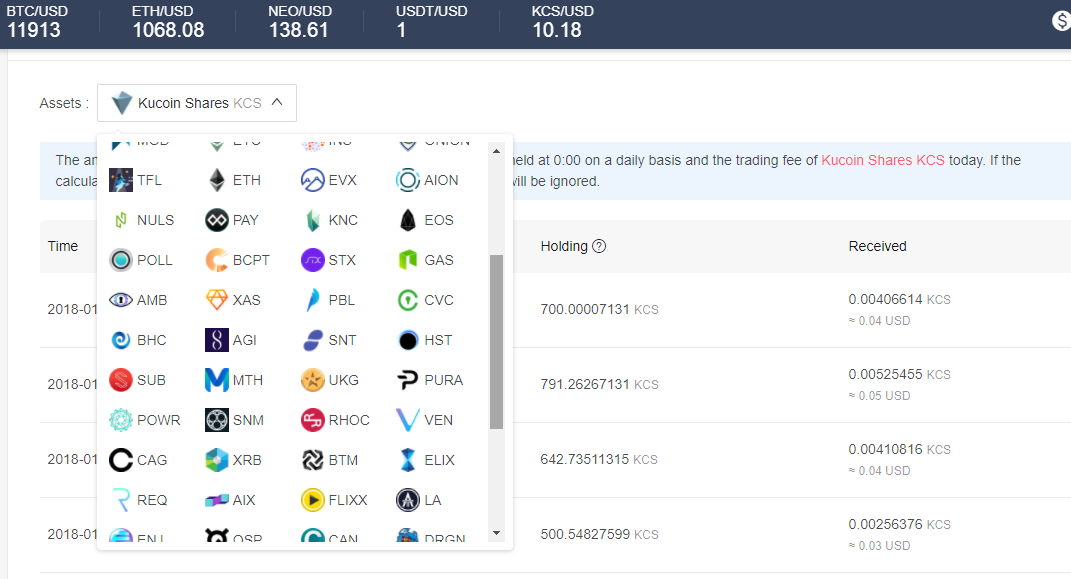This screenshot has width=1071, height=579.
Task: Select CAG from the asset list
Action: [138, 460]
